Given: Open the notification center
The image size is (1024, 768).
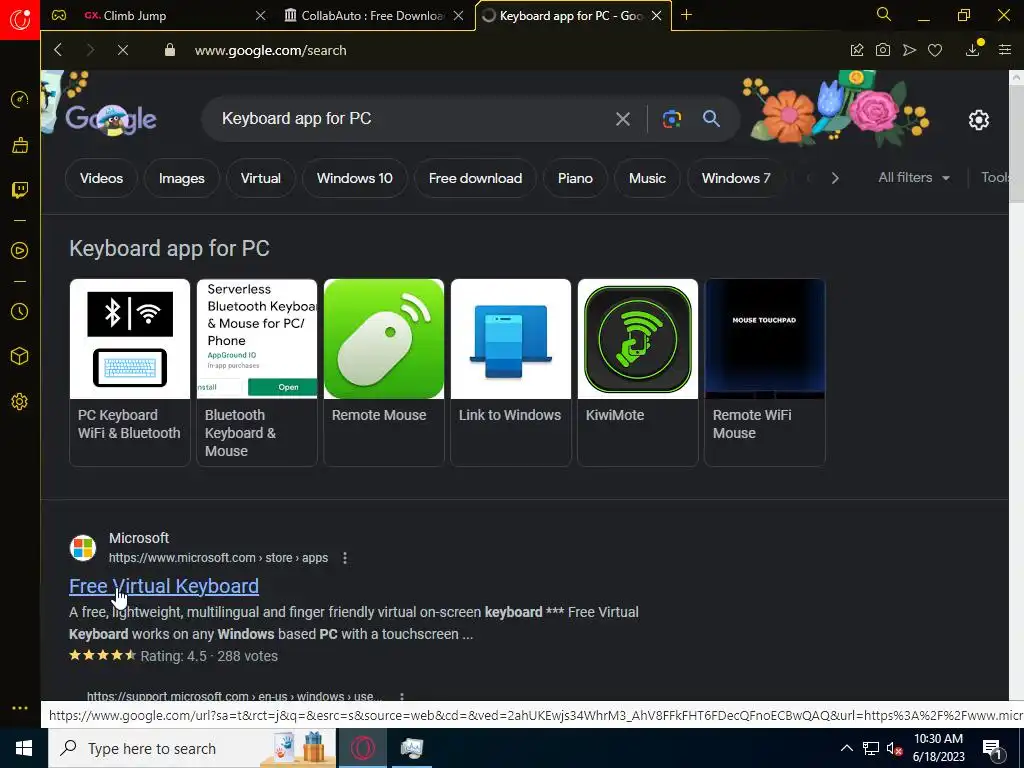Looking at the screenshot, I should pos(993,748).
